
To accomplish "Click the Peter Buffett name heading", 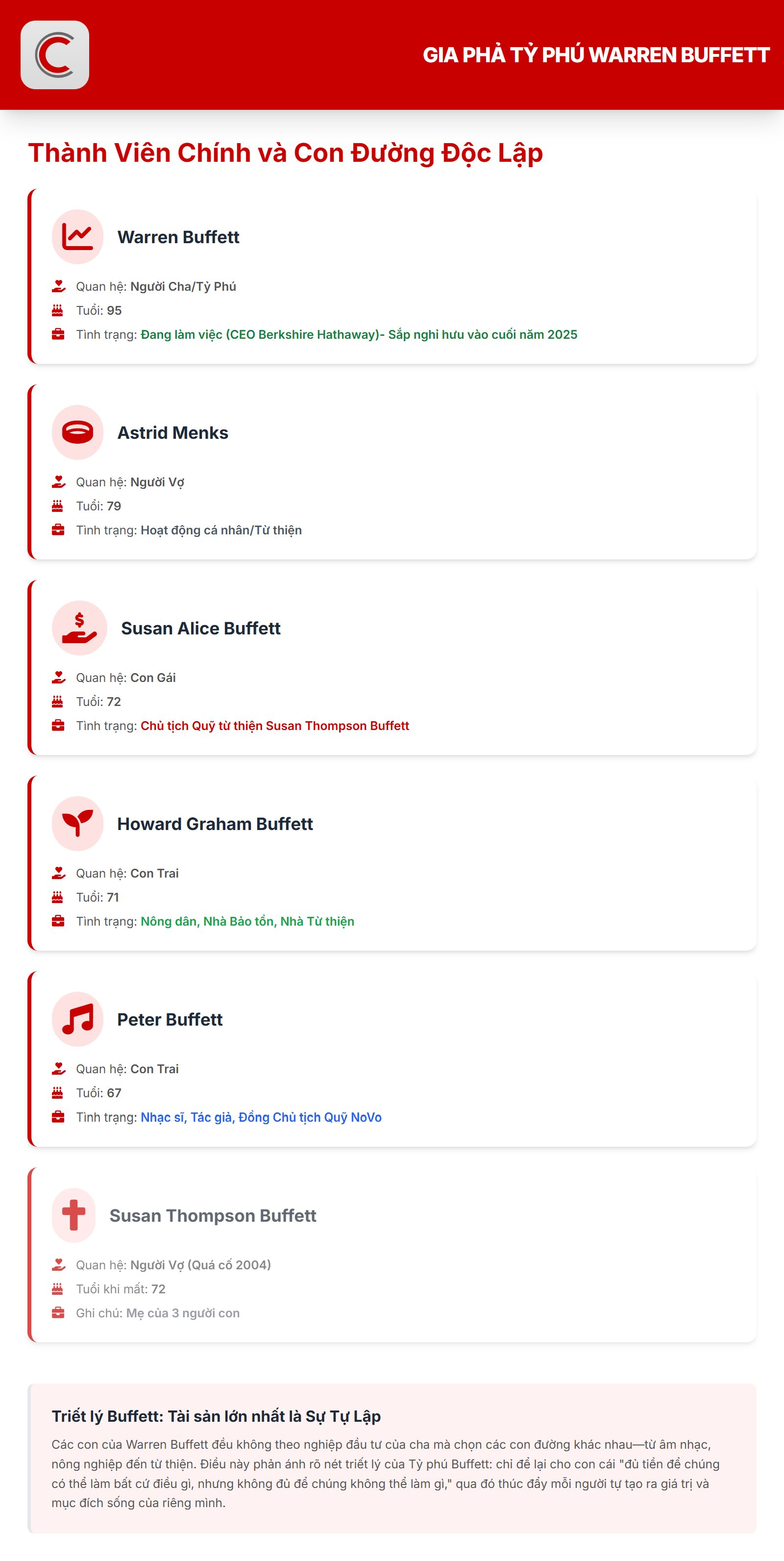I will (170, 1020).
